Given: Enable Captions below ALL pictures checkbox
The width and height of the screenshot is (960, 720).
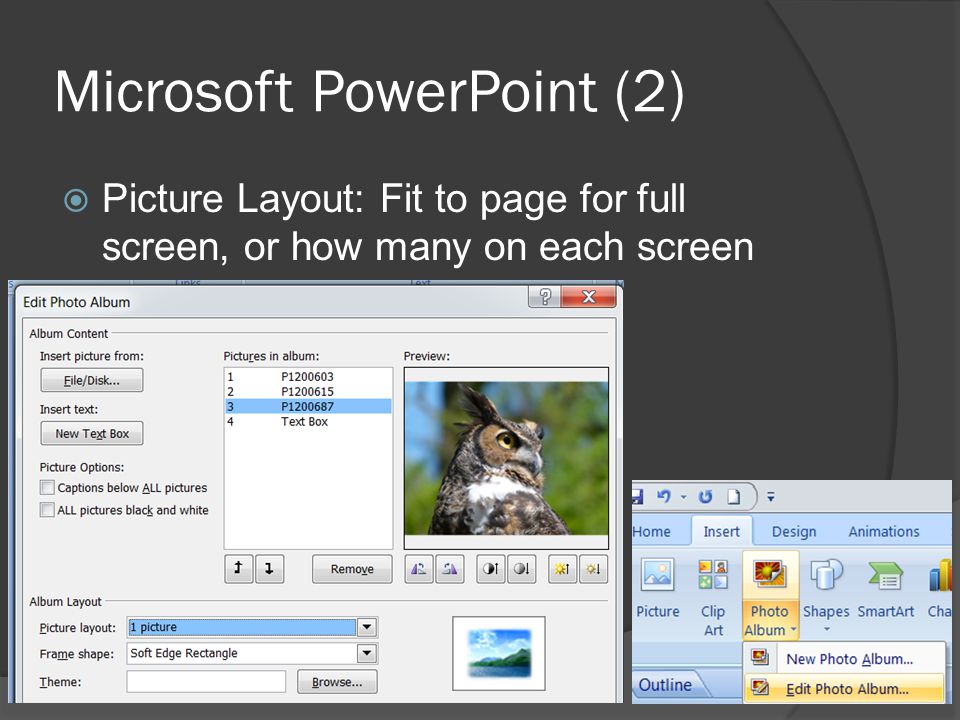Looking at the screenshot, I should [x=47, y=487].
